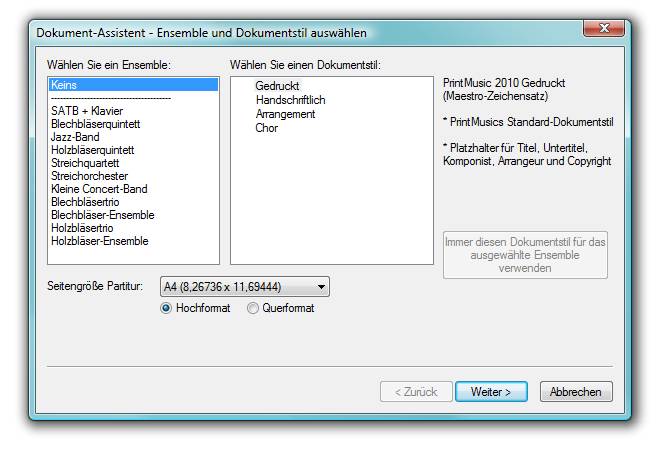Click 'Immer diesen Dokumentstil' button

point(525,255)
